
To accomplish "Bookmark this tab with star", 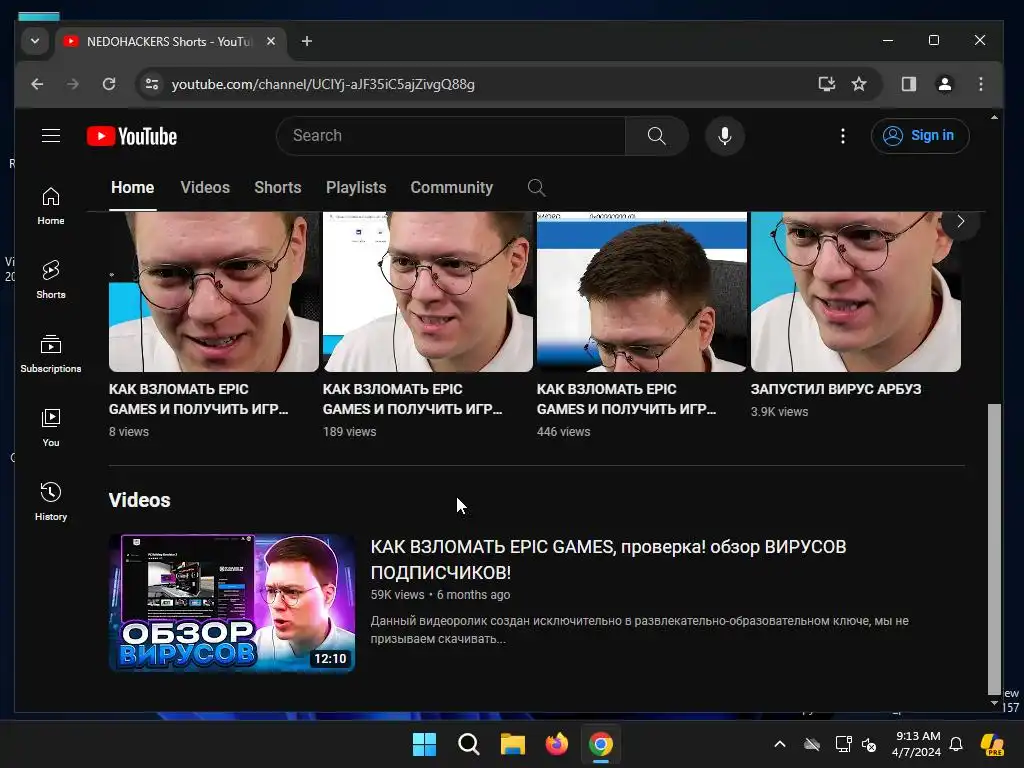I will [x=859, y=84].
